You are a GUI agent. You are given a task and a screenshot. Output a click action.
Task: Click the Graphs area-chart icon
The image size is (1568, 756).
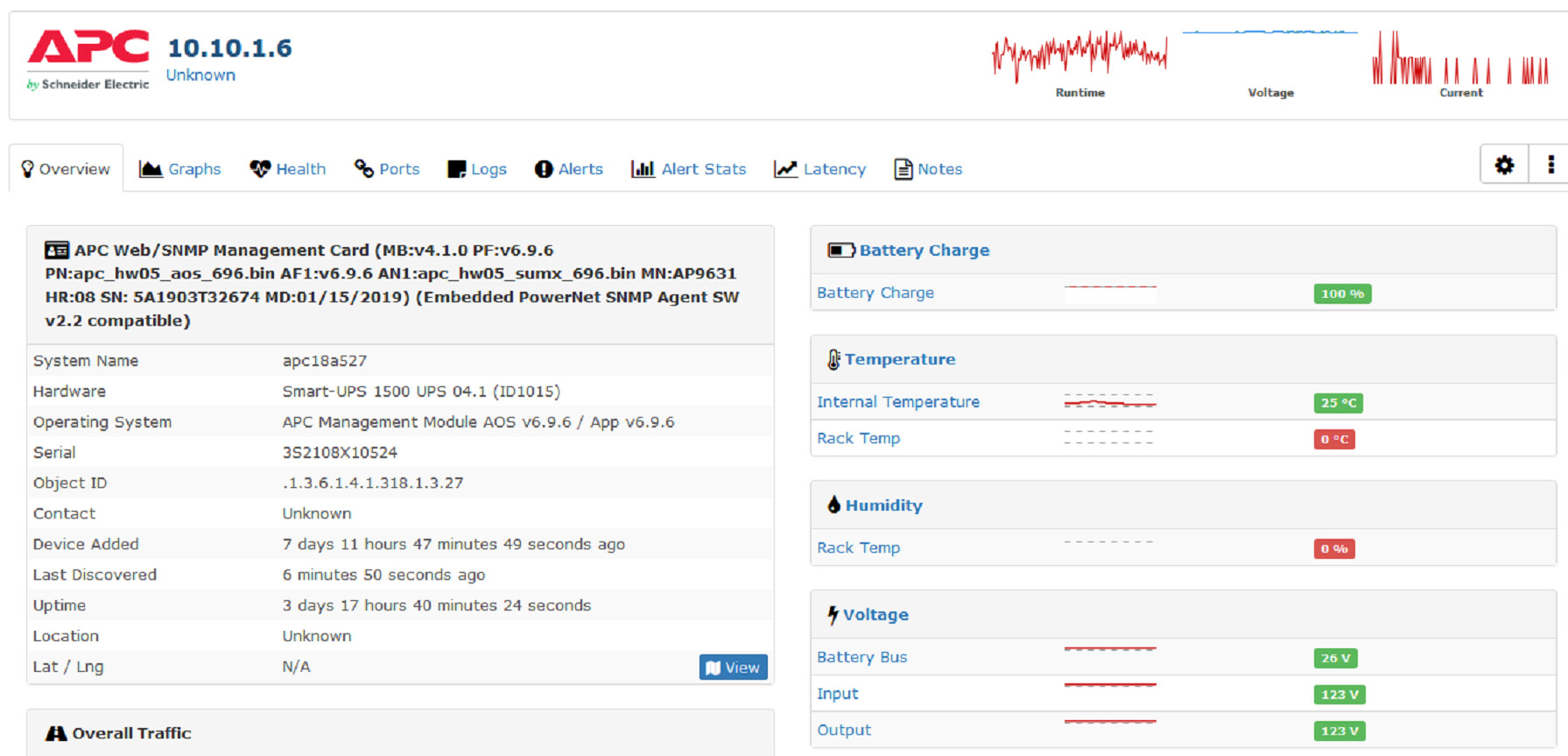click(151, 169)
